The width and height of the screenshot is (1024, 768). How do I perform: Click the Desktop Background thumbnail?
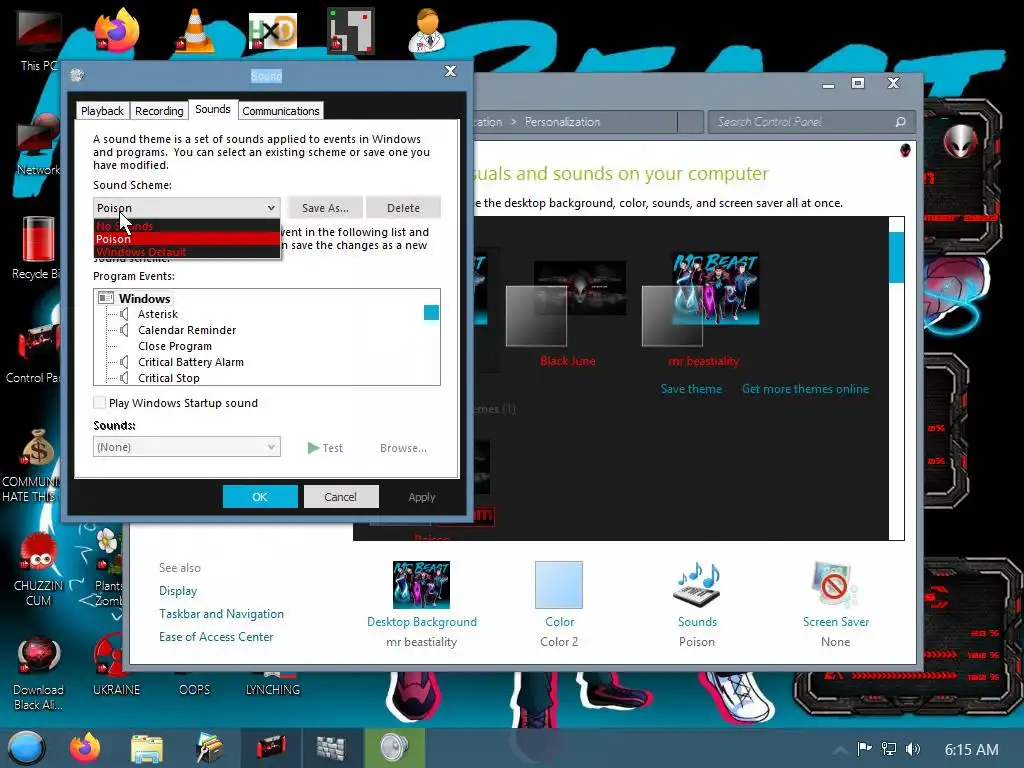(x=421, y=584)
